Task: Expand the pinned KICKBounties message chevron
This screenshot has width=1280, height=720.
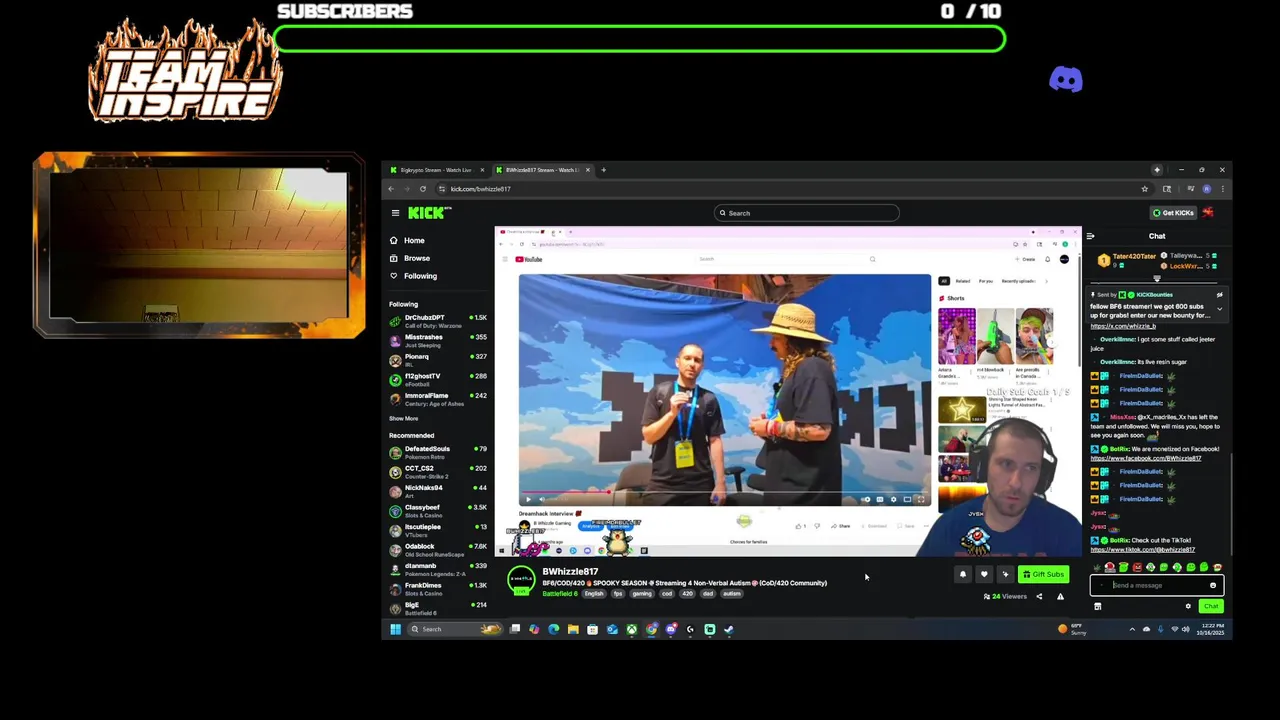Action: pos(1219,308)
